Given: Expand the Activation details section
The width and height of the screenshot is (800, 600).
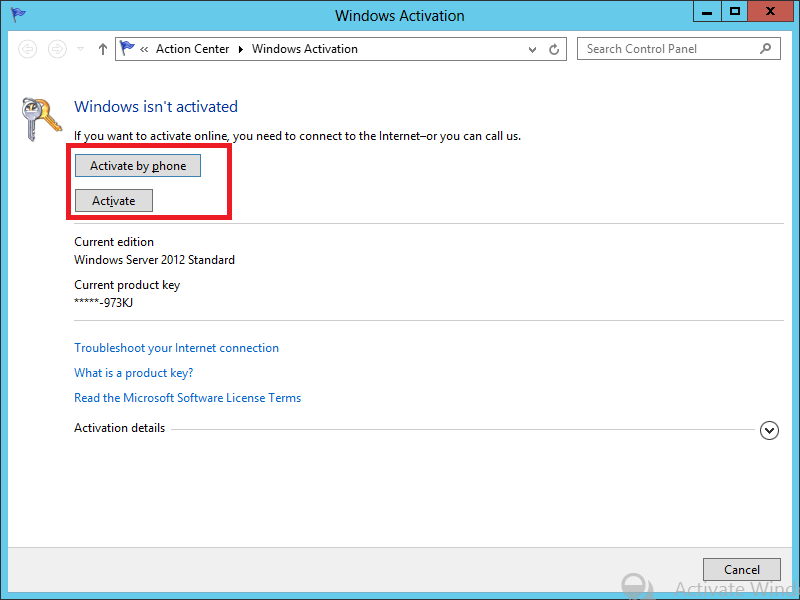Looking at the screenshot, I should coord(769,430).
